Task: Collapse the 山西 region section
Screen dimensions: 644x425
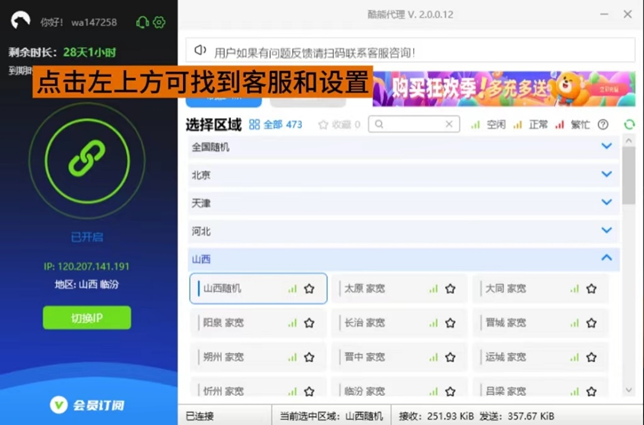Action: pos(606,258)
